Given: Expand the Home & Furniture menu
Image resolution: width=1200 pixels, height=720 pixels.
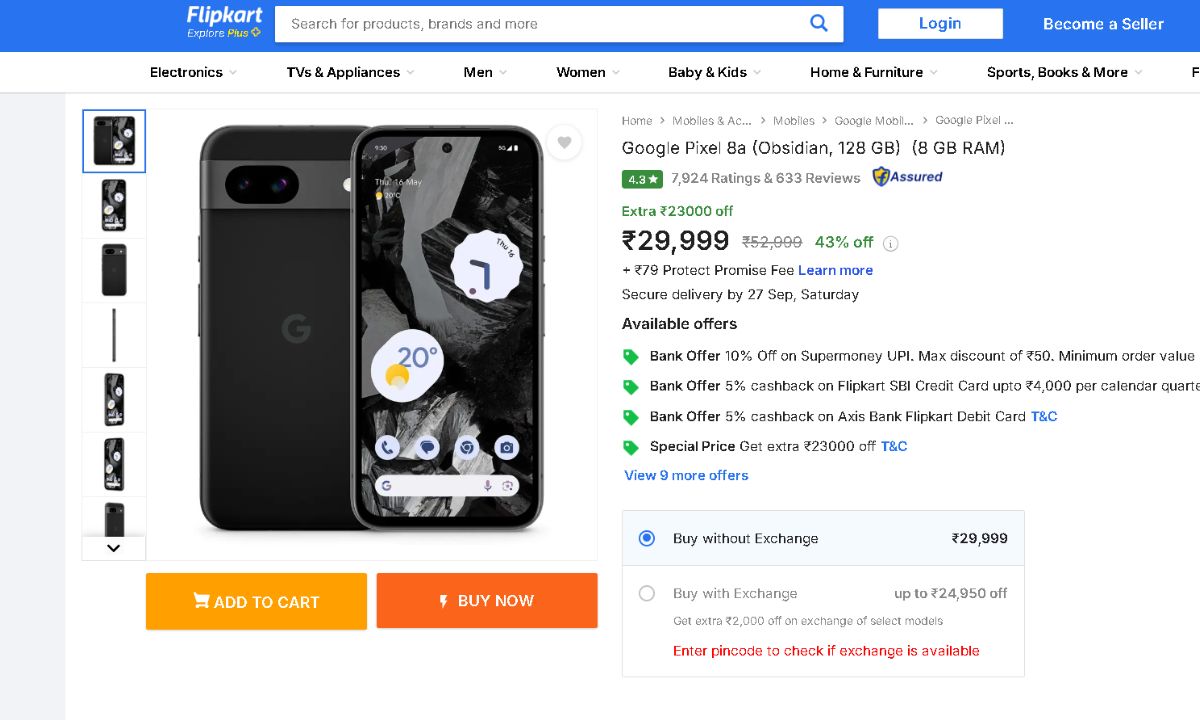Looking at the screenshot, I should pos(873,72).
